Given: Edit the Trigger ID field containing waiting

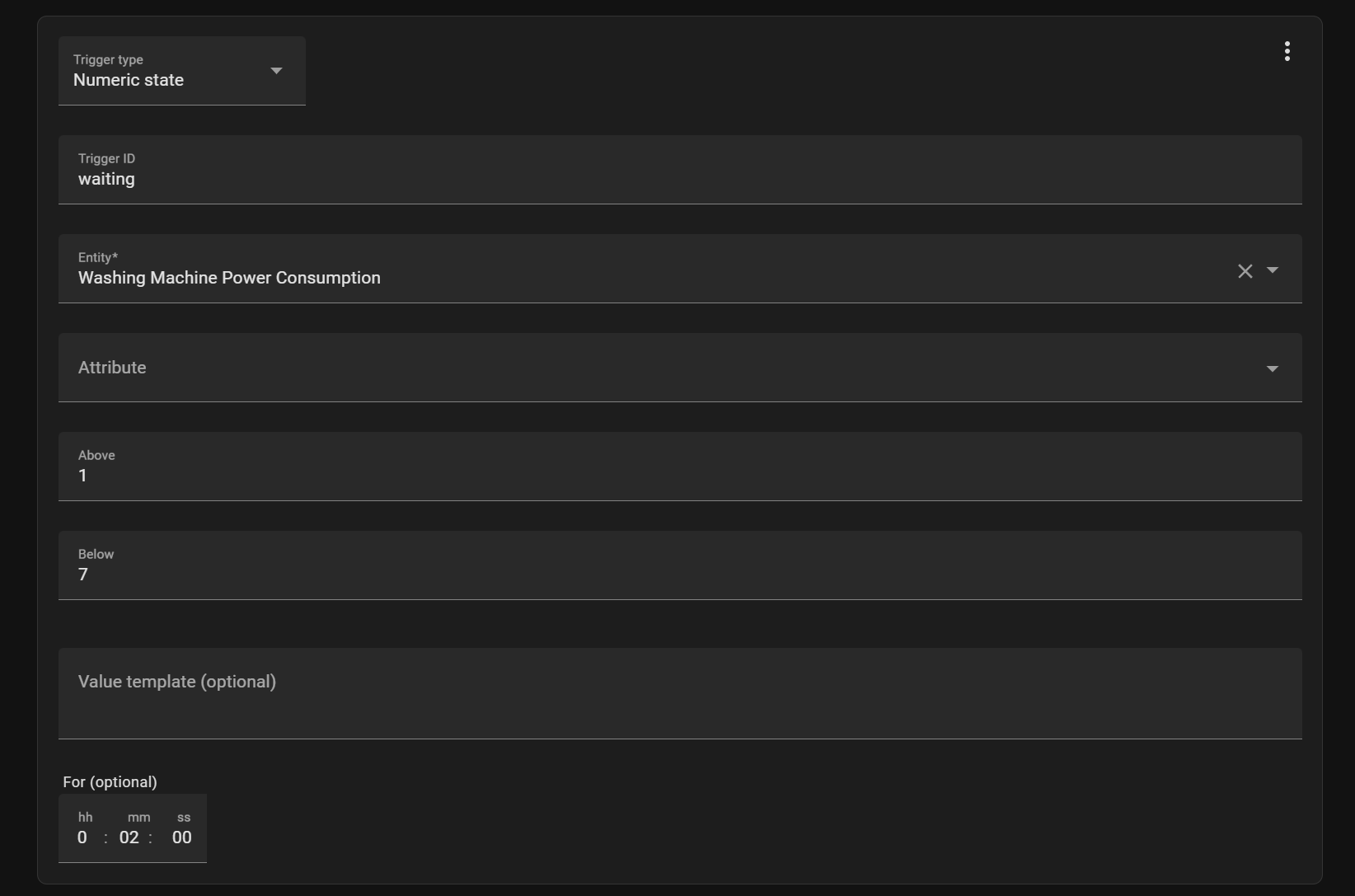Looking at the screenshot, I should [680, 170].
